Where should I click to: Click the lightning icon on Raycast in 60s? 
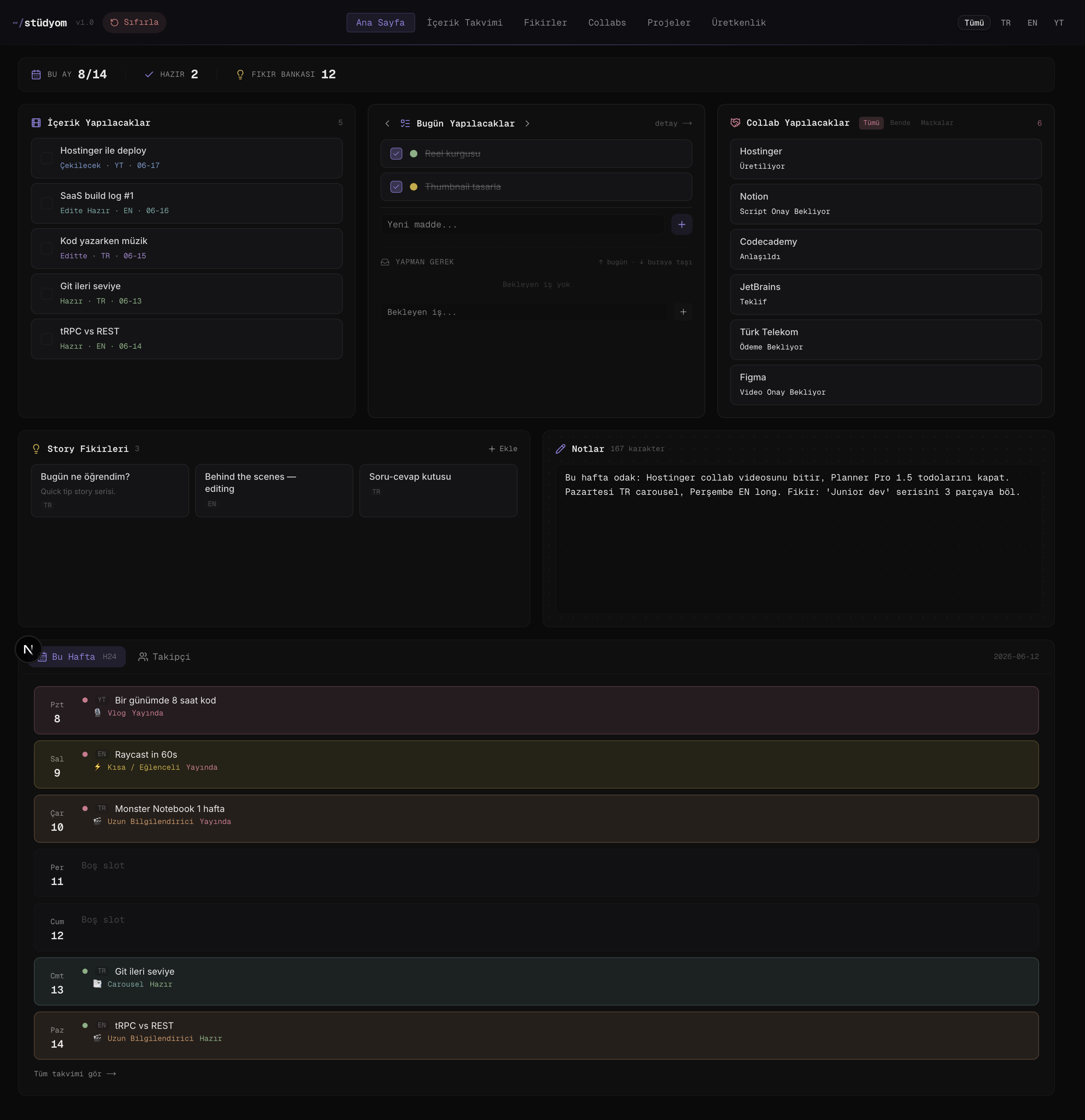pos(98,768)
